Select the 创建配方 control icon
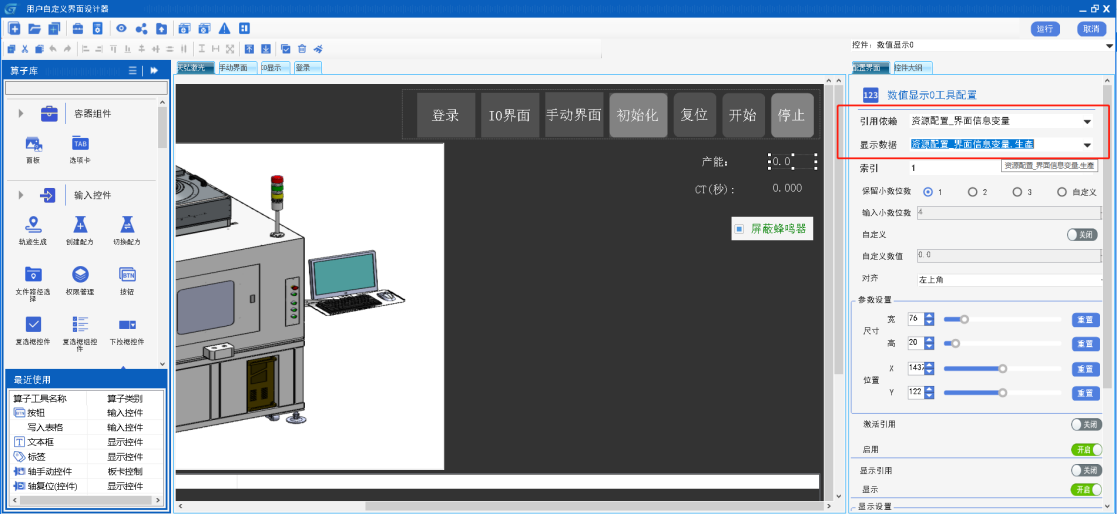The height and width of the screenshot is (514, 1117). [x=80, y=224]
